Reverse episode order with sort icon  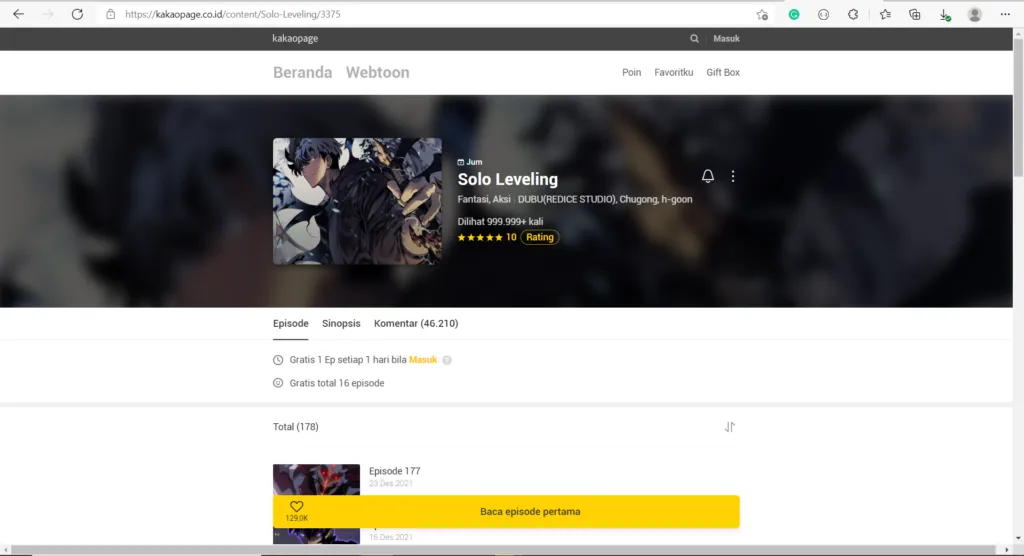pos(729,427)
